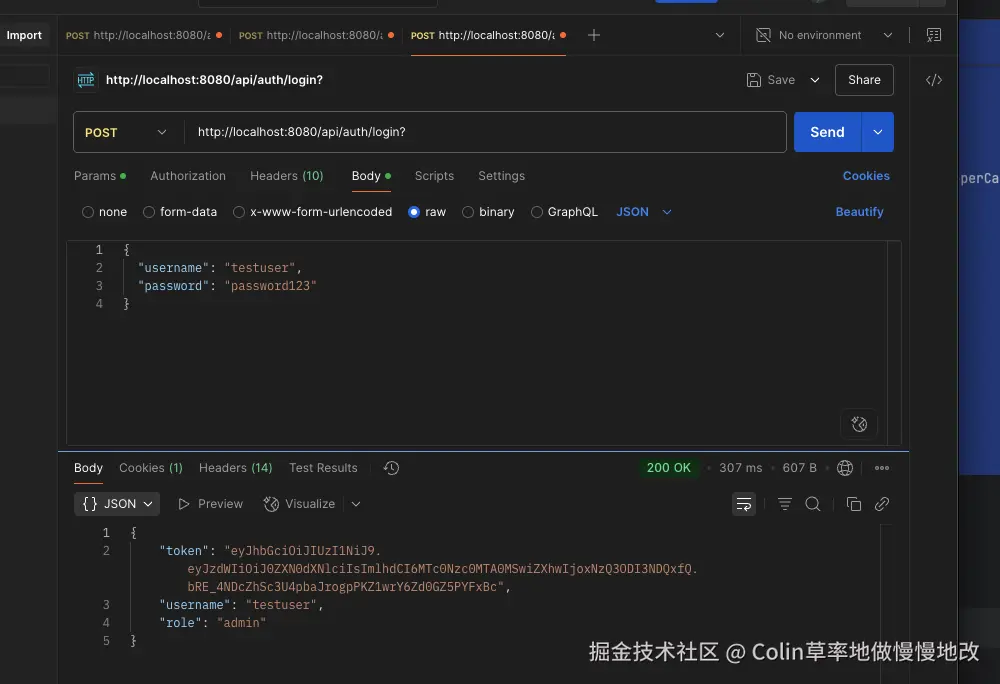The height and width of the screenshot is (684, 1000).
Task: Open the Test Results tab
Action: 323,468
